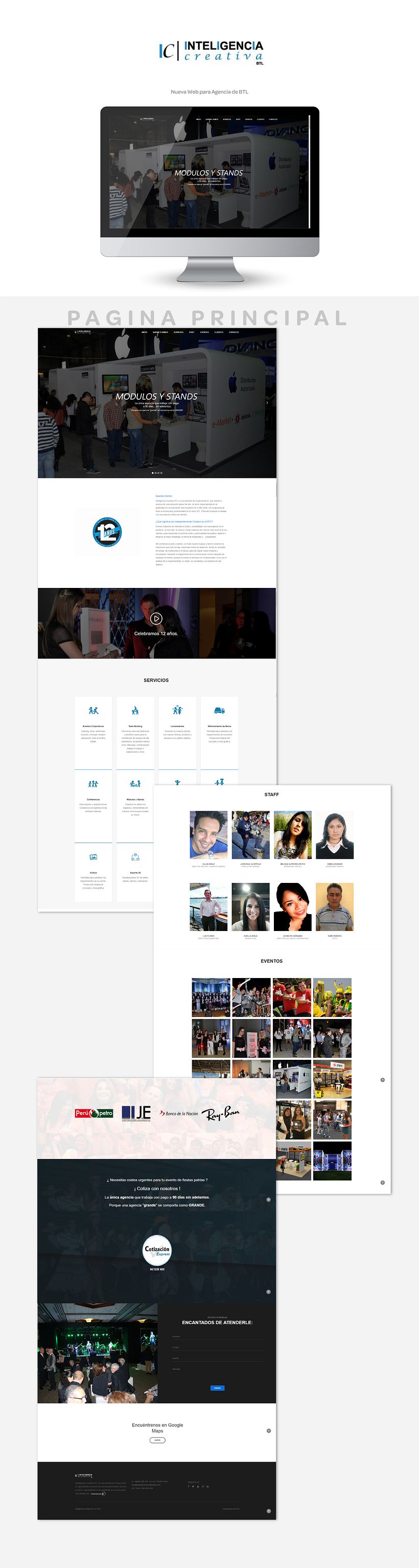This screenshot has height=1568, width=419.
Task: Click the Ray-Ban client logo
Action: click(221, 1113)
